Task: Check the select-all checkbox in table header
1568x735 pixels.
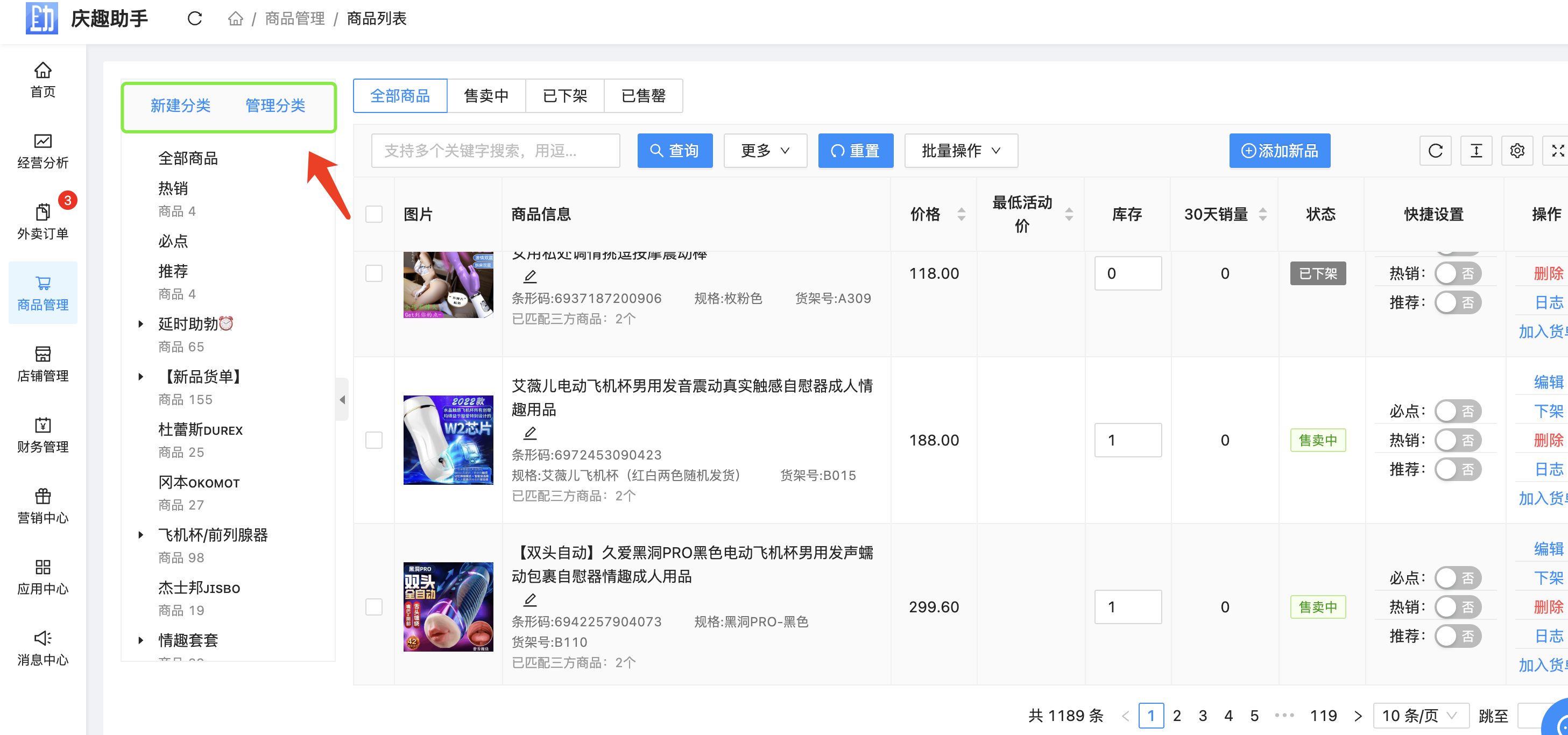Action: (374, 214)
